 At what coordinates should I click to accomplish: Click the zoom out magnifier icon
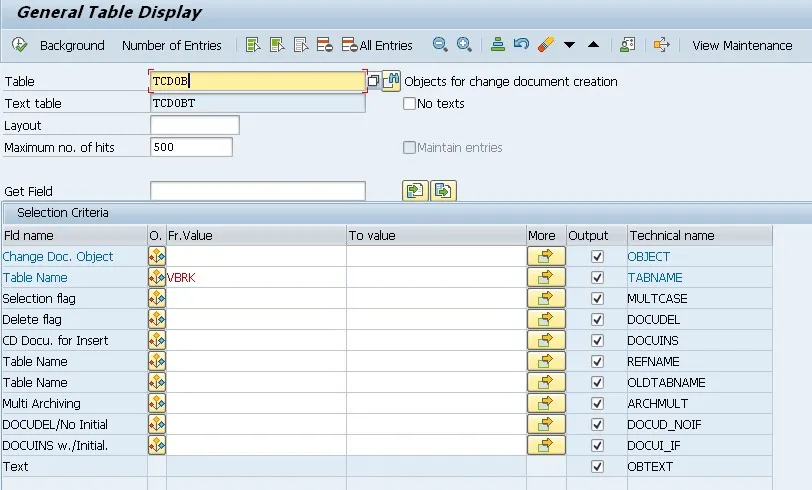tap(440, 45)
